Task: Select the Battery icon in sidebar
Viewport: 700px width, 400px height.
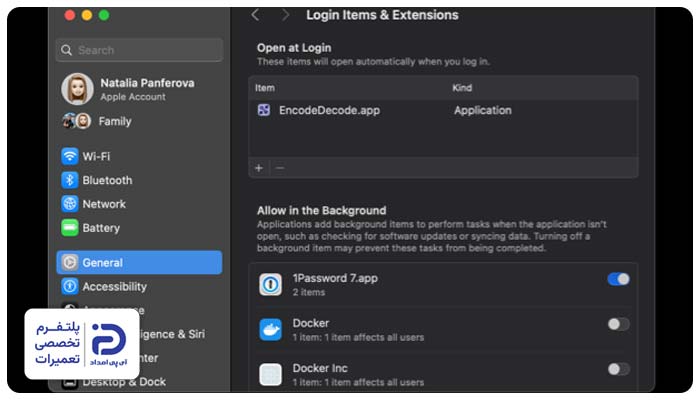Action: tap(70, 228)
